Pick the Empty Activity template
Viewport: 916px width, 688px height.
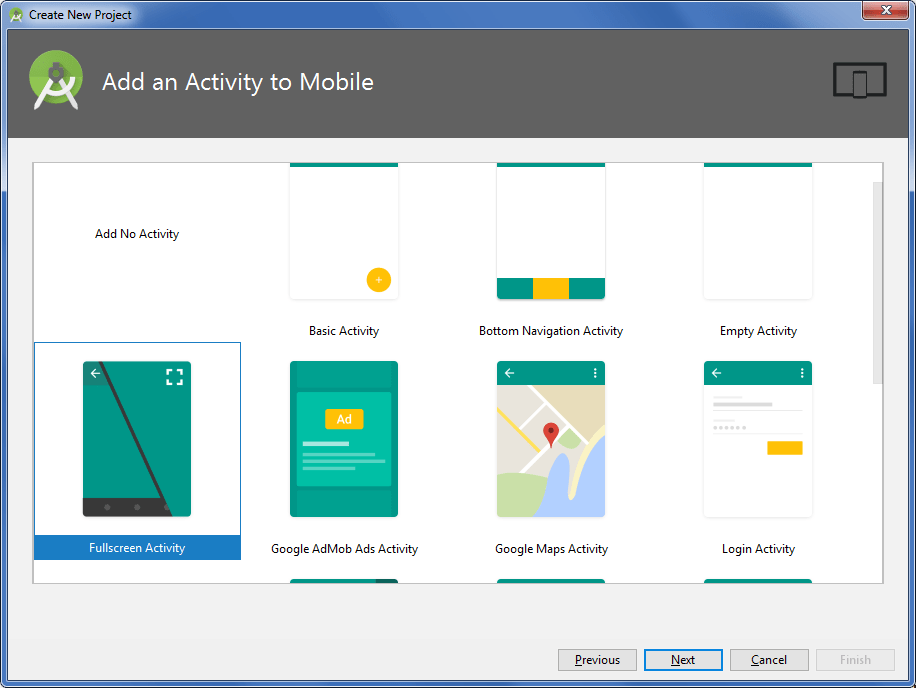[x=758, y=231]
